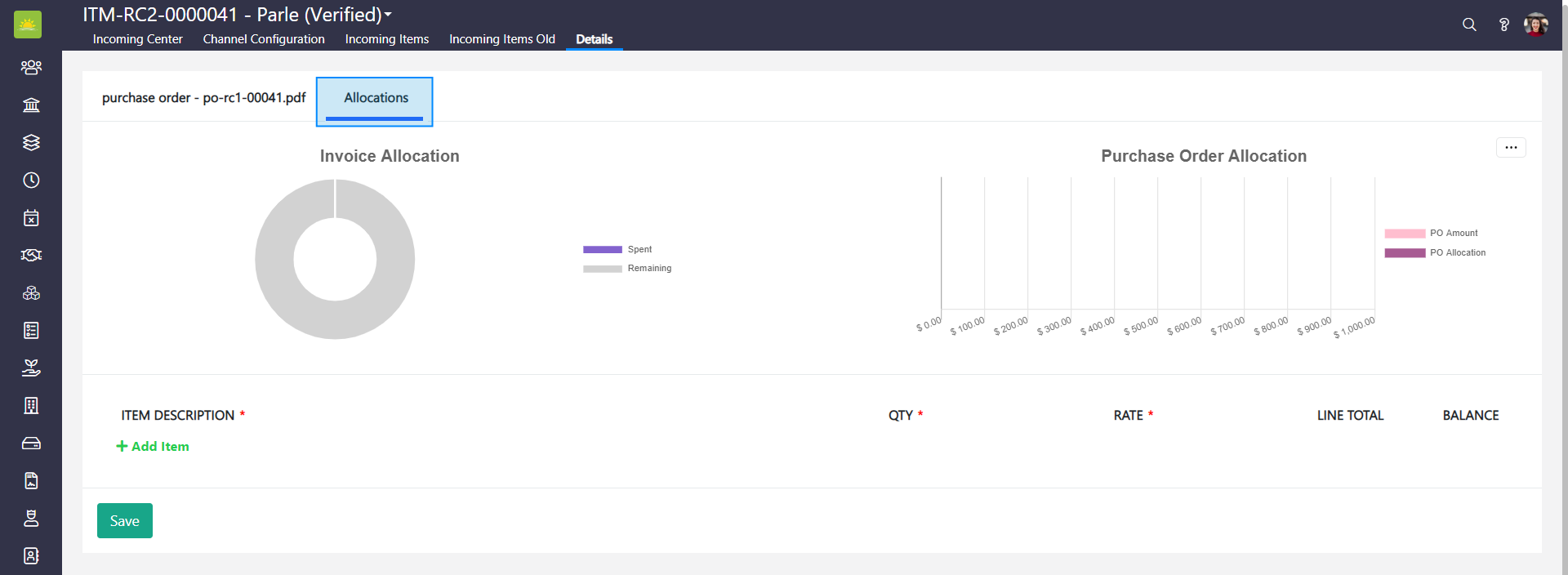Image resolution: width=1568 pixels, height=575 pixels.
Task: Open the calendar with X sidebar icon
Action: click(31, 217)
